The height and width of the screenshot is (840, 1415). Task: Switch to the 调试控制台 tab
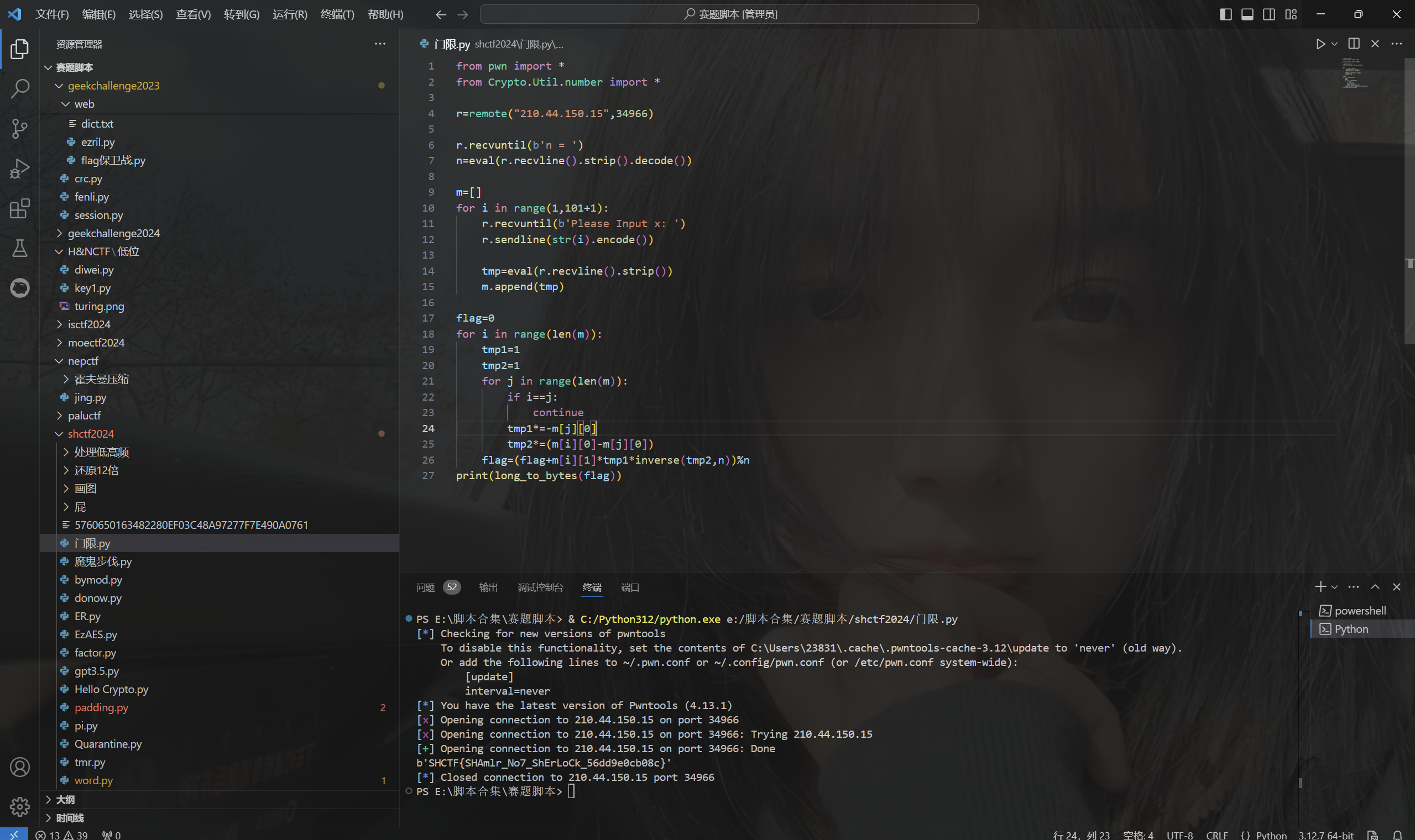coord(540,587)
